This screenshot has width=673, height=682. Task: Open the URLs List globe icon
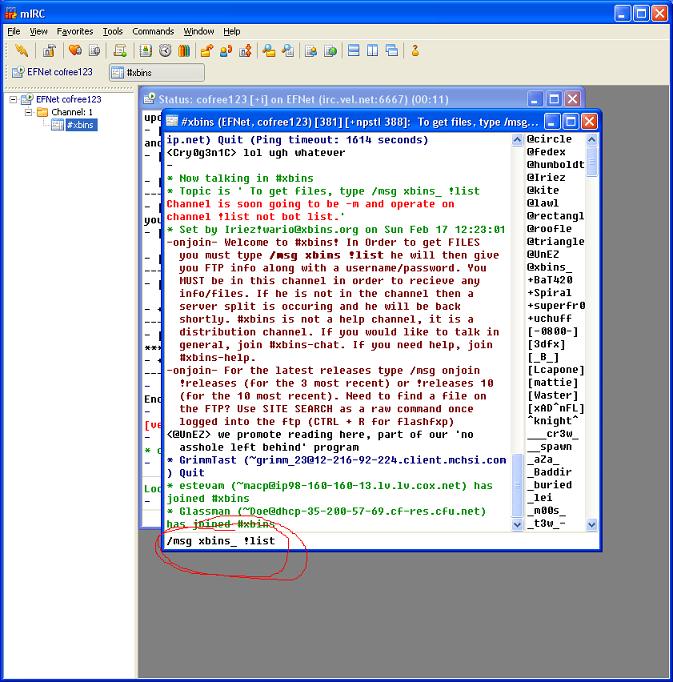(x=330, y=51)
